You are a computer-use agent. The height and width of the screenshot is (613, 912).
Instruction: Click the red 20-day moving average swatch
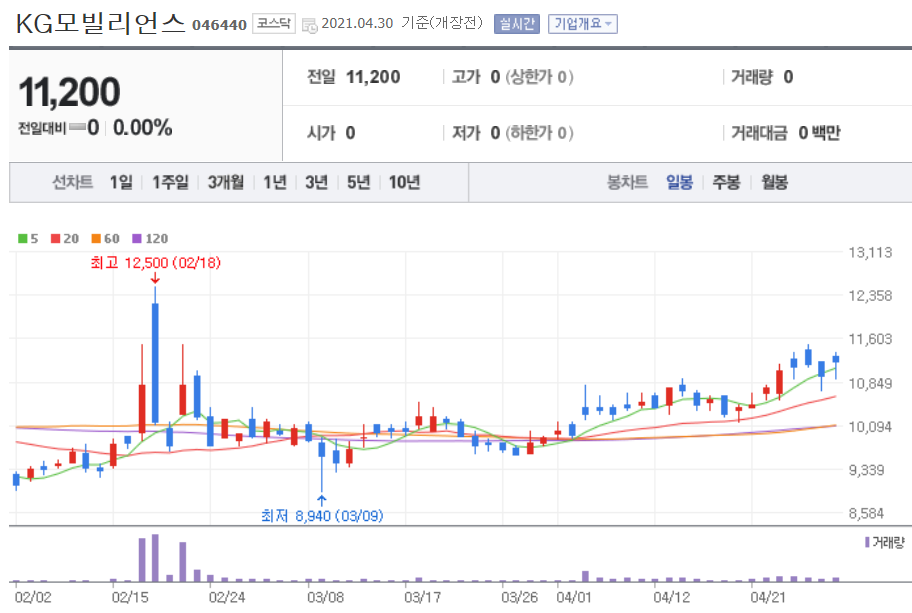tap(56, 238)
